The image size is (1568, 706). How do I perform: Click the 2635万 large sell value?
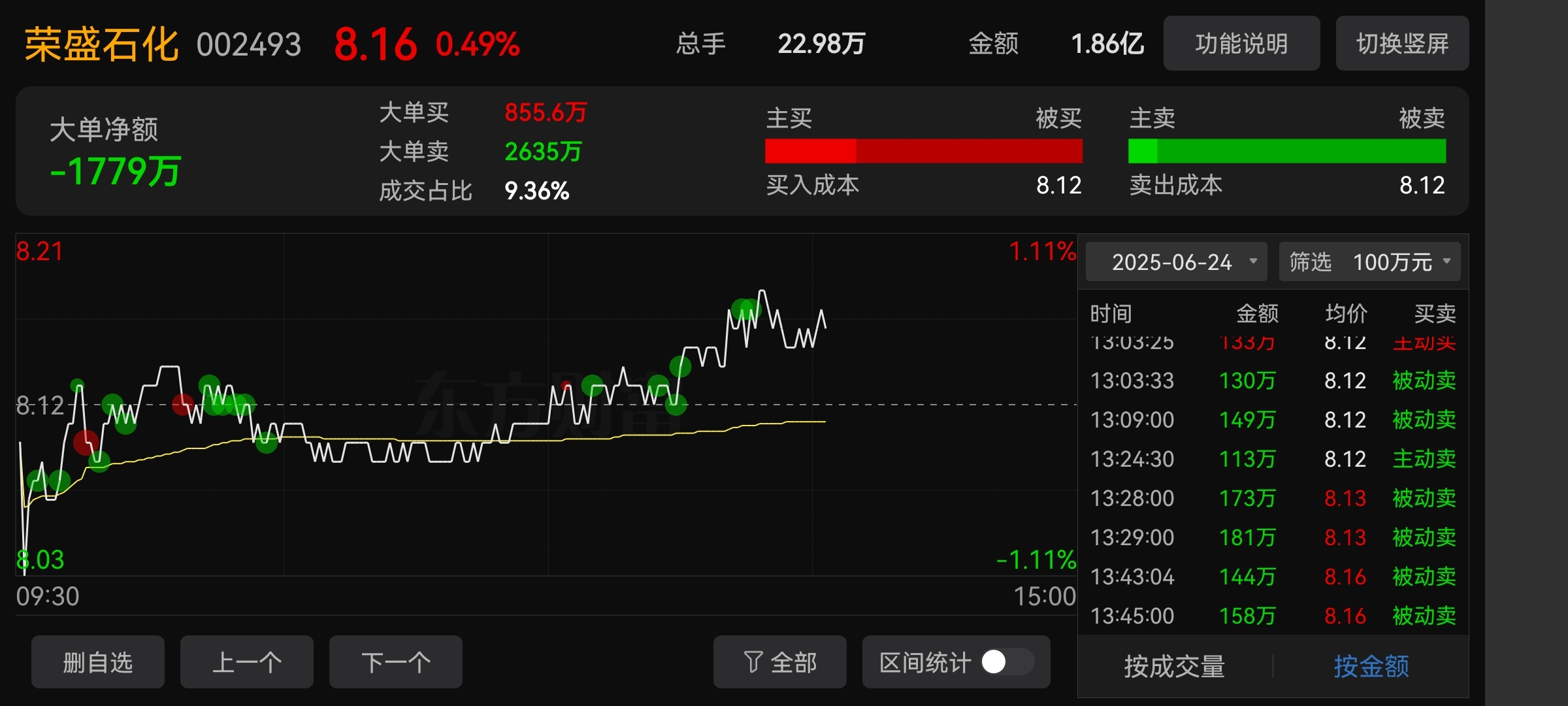click(543, 152)
